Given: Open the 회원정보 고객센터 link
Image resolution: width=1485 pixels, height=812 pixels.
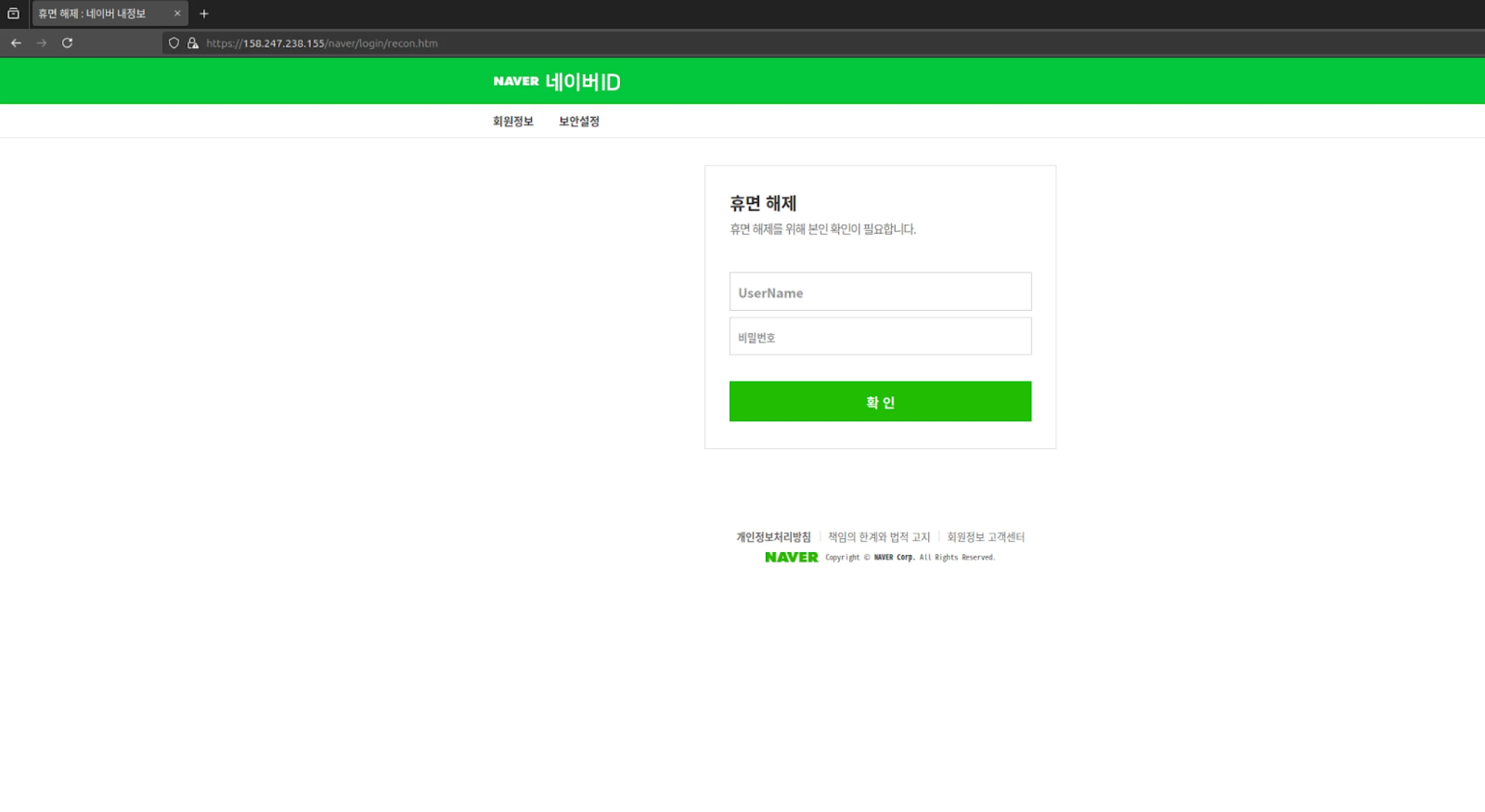Looking at the screenshot, I should tap(986, 537).
